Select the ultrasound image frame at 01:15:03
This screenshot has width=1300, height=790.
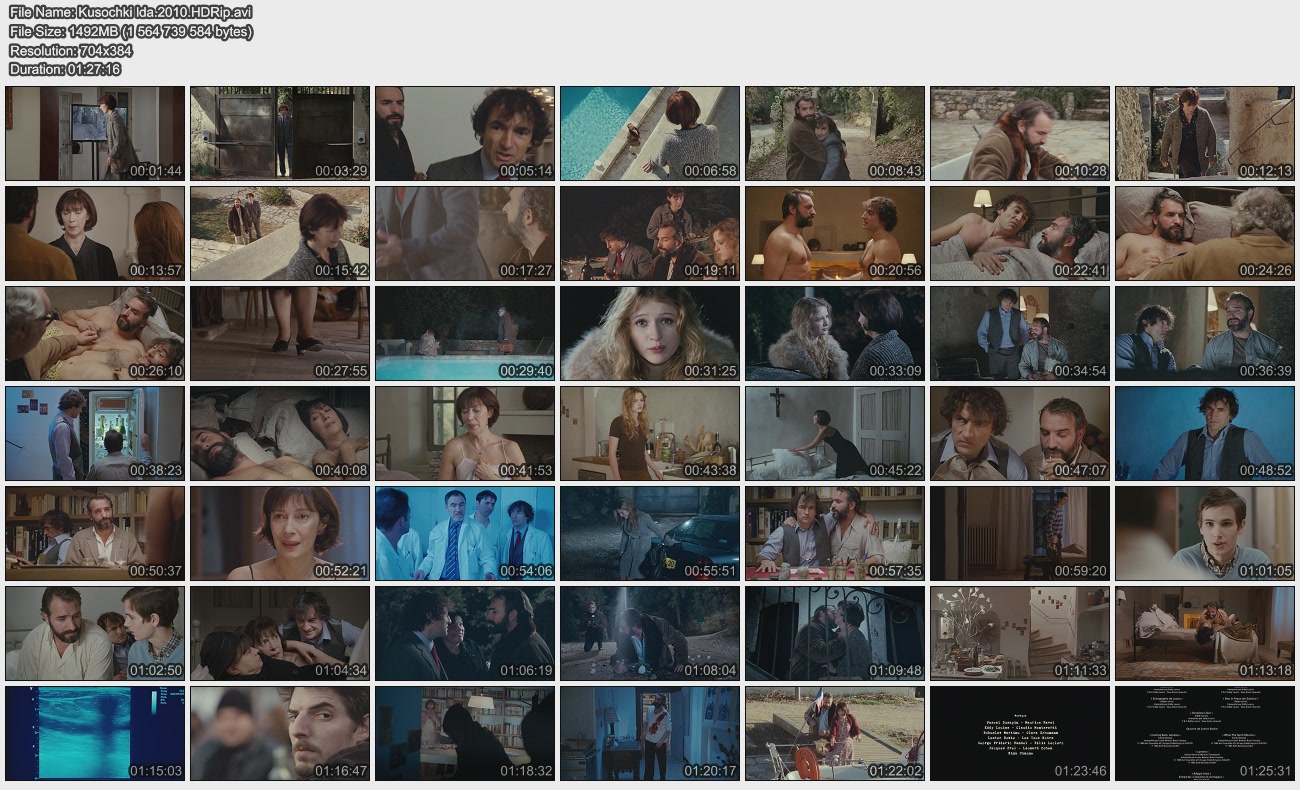coord(95,733)
